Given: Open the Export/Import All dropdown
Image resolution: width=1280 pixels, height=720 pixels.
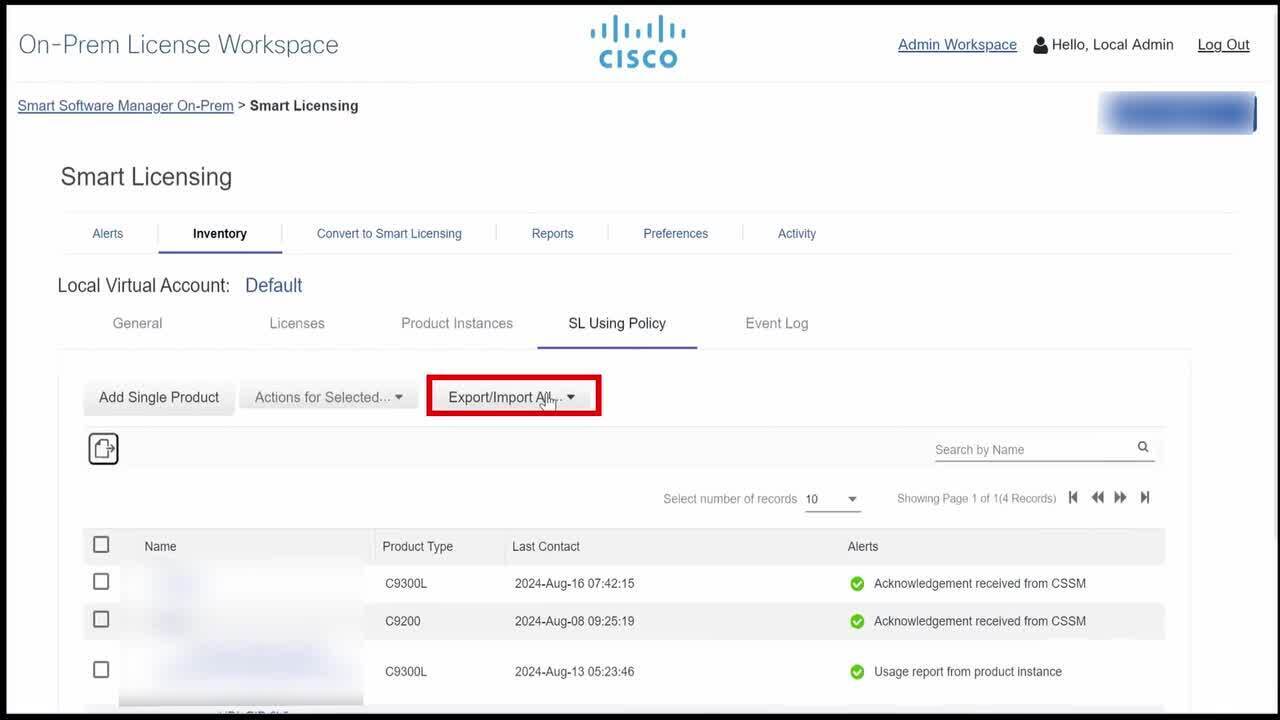Looking at the screenshot, I should click(513, 397).
